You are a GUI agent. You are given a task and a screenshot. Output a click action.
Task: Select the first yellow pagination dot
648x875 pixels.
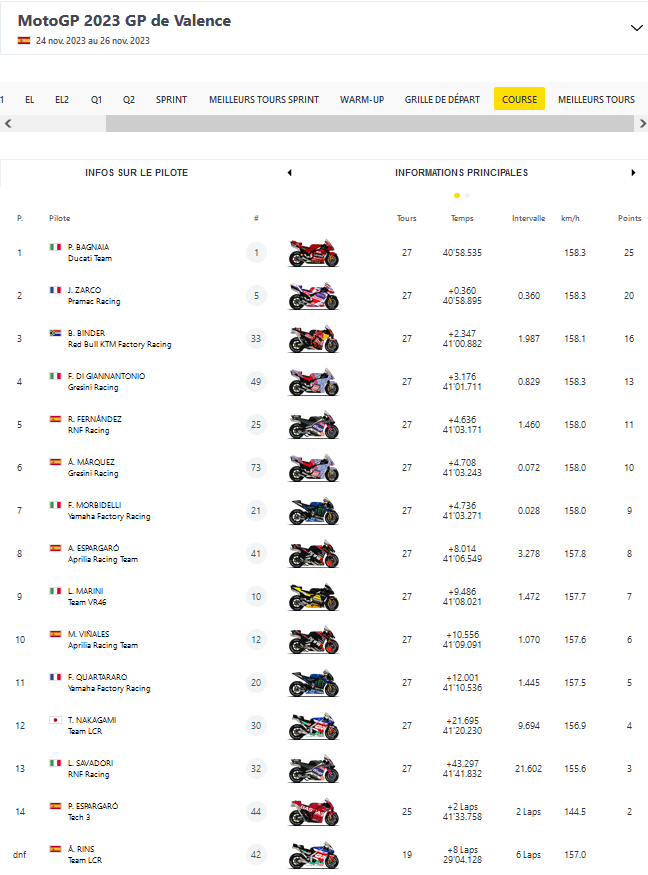tap(457, 196)
